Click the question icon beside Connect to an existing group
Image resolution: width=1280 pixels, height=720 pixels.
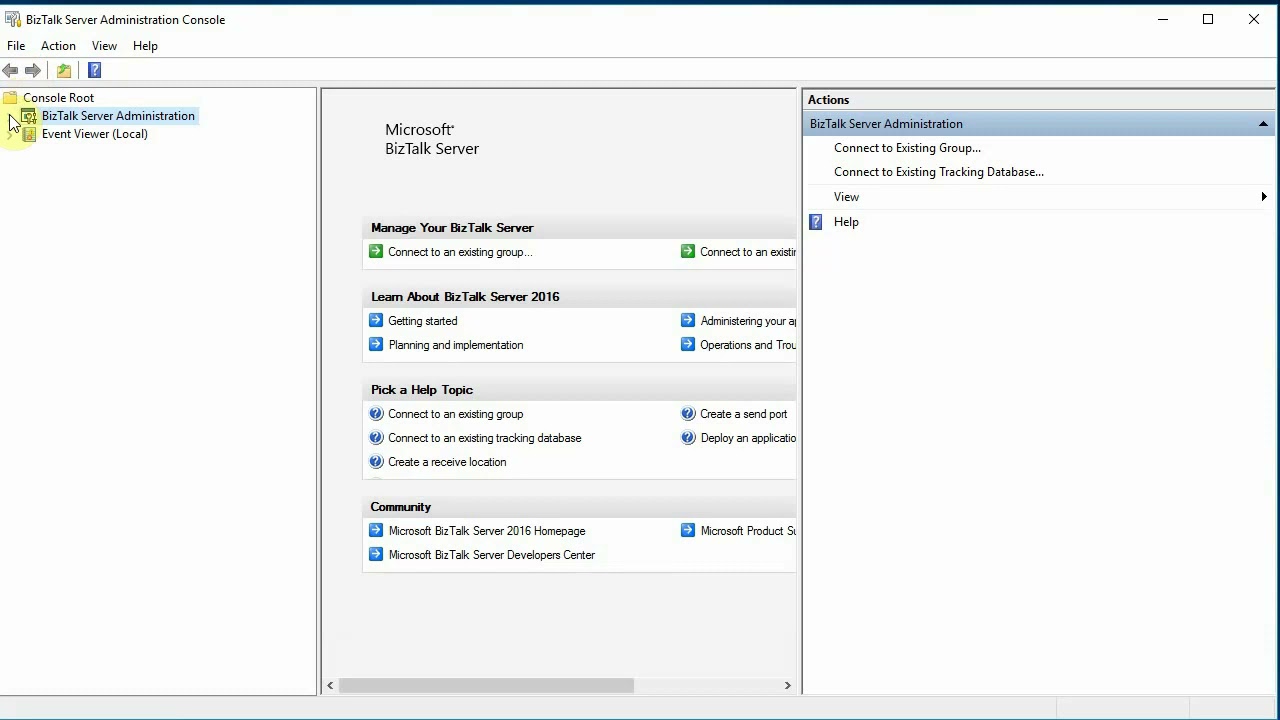376,414
